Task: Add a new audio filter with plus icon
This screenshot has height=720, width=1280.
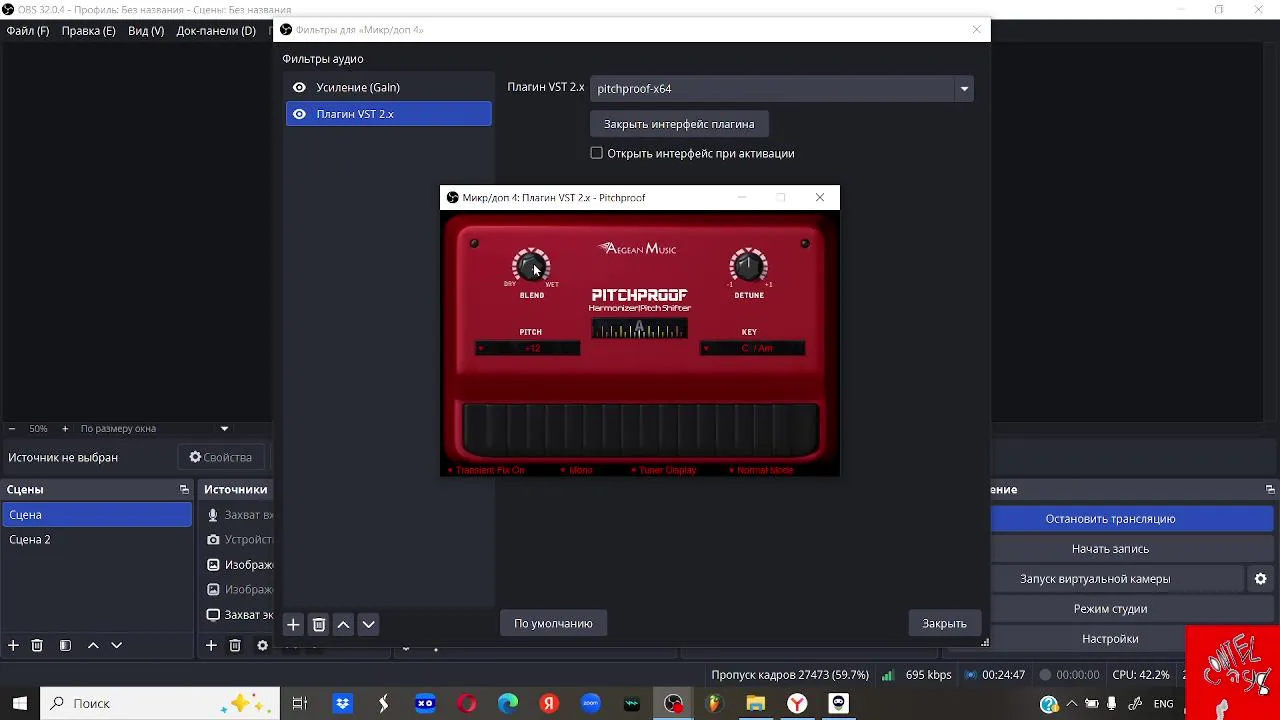Action: [x=293, y=624]
